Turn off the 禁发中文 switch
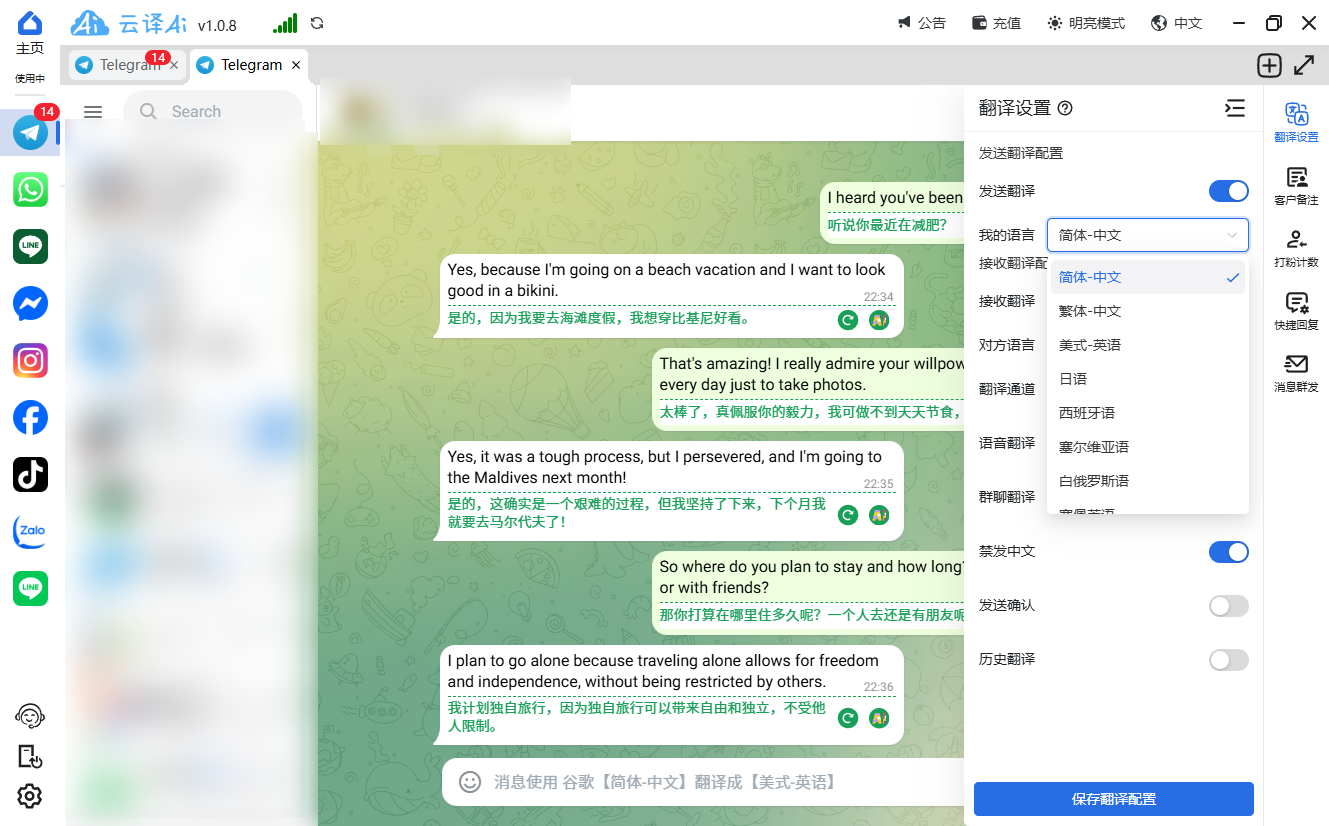 tap(1228, 552)
